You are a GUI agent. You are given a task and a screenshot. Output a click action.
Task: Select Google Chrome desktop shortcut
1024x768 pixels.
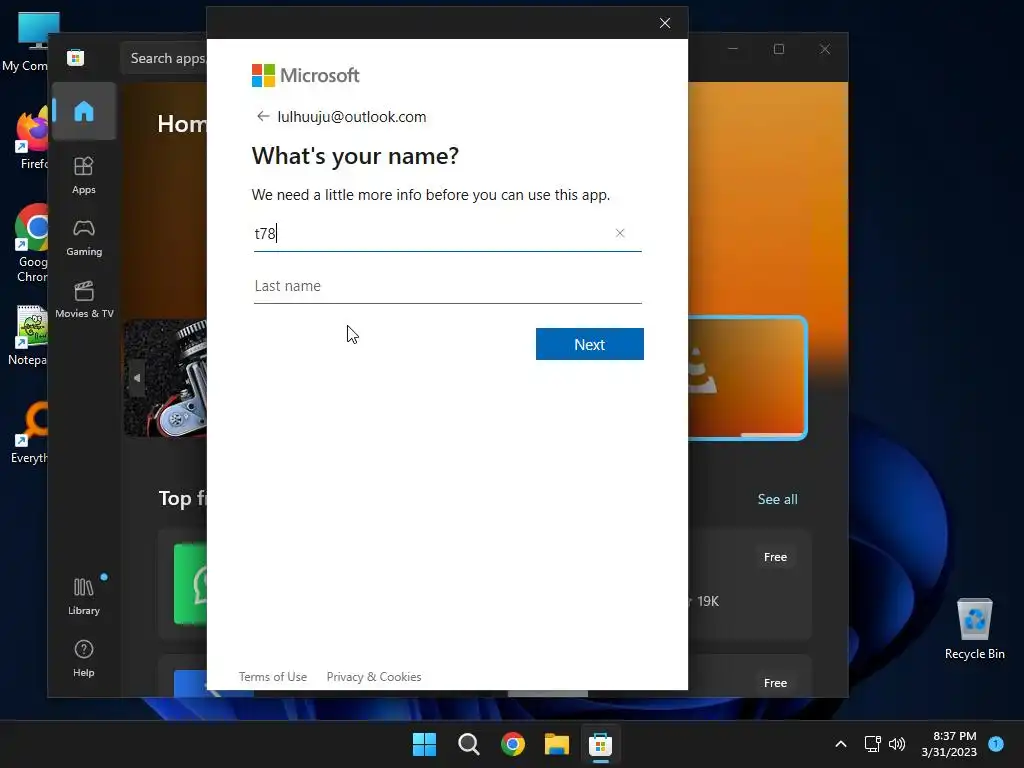click(31, 243)
